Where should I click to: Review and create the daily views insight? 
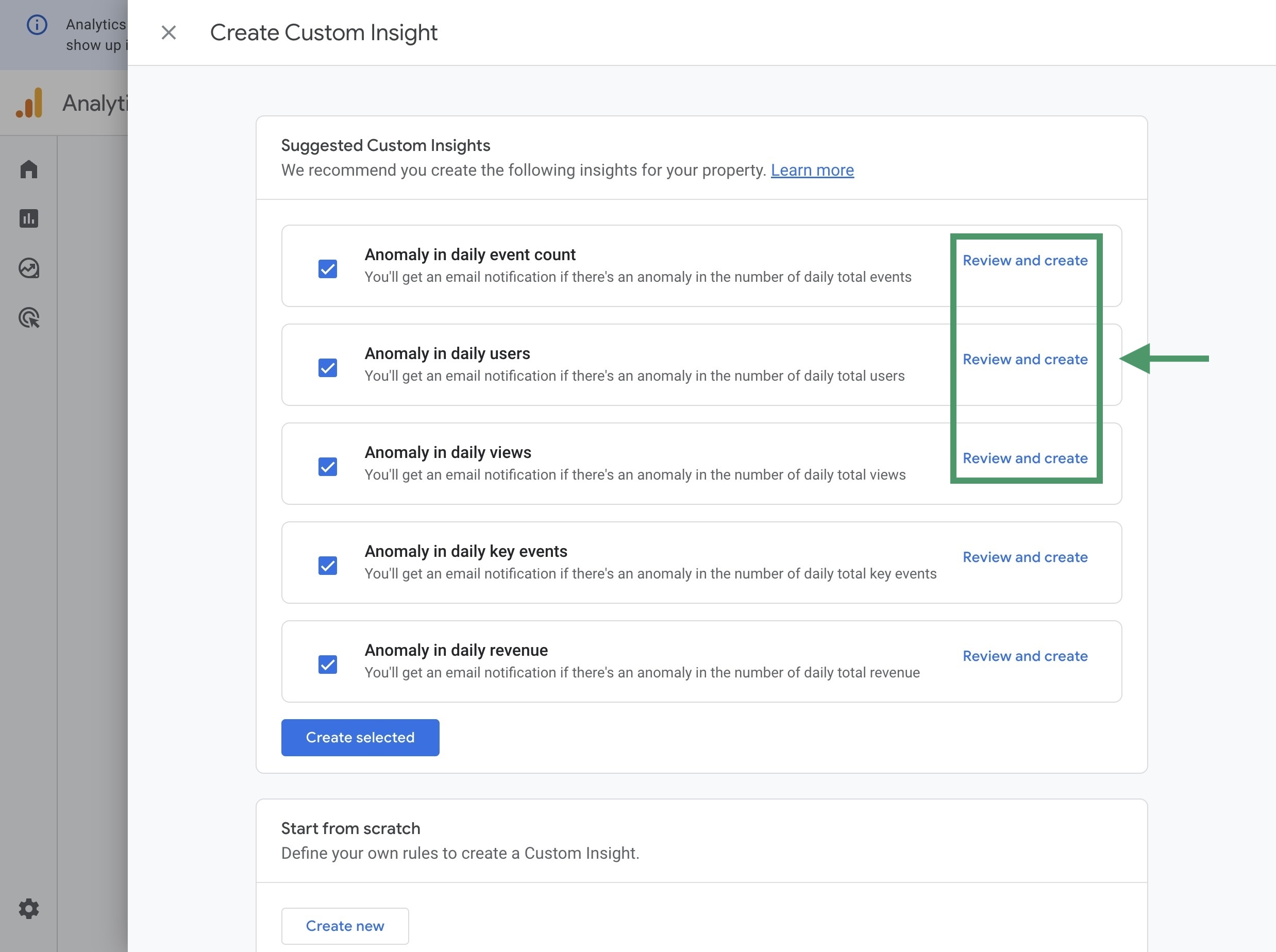(1025, 458)
